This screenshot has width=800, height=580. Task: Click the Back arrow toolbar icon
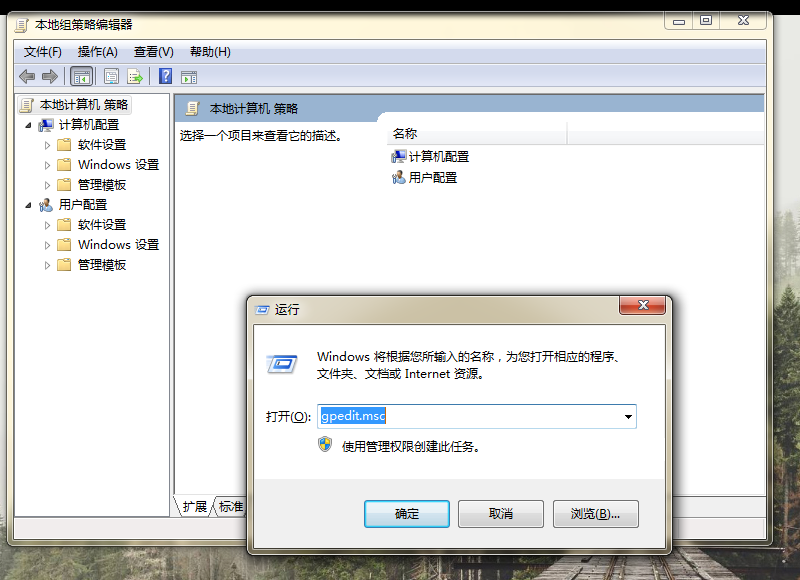point(27,77)
